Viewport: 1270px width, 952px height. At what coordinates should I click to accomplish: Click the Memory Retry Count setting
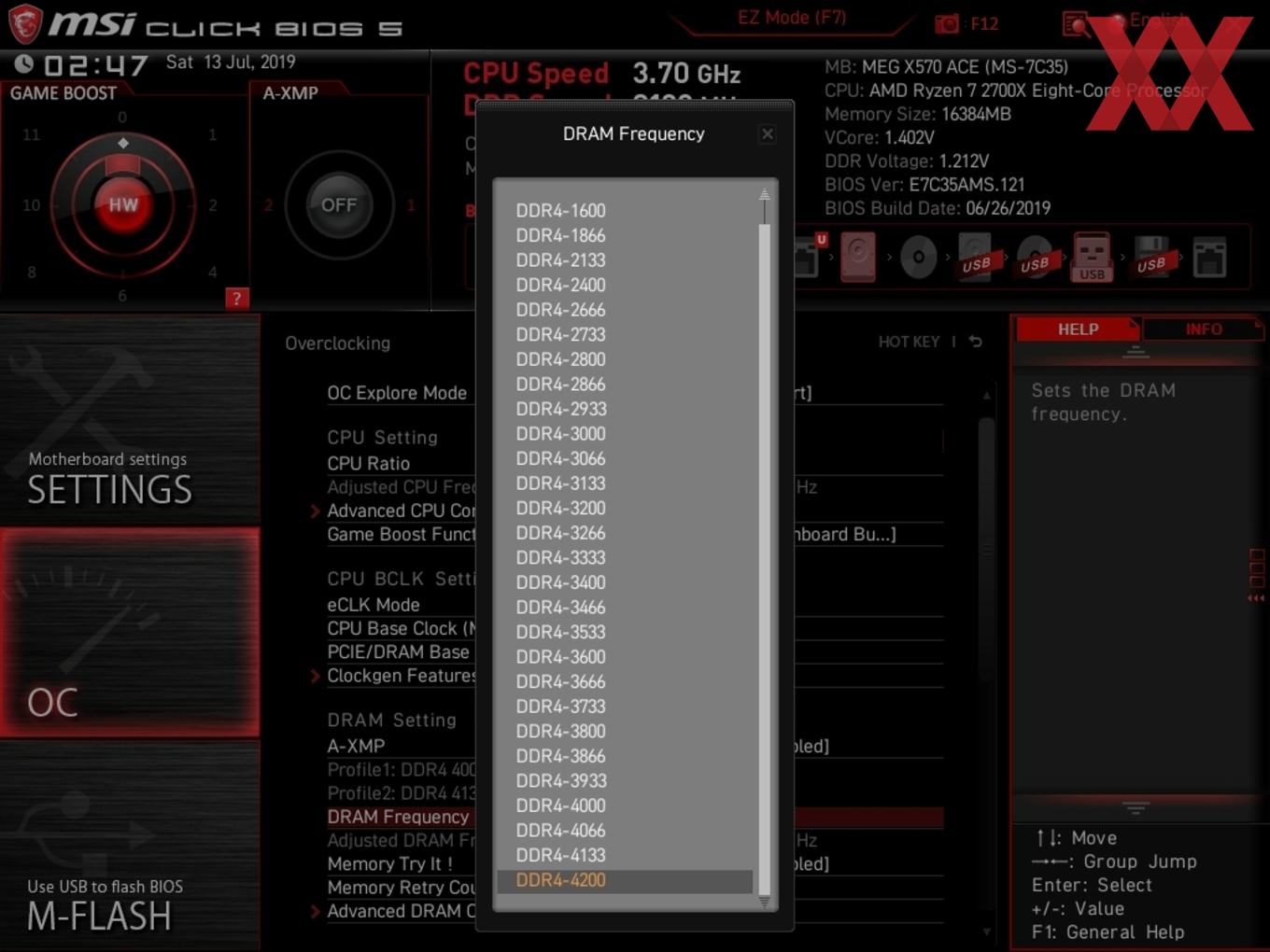(402, 888)
